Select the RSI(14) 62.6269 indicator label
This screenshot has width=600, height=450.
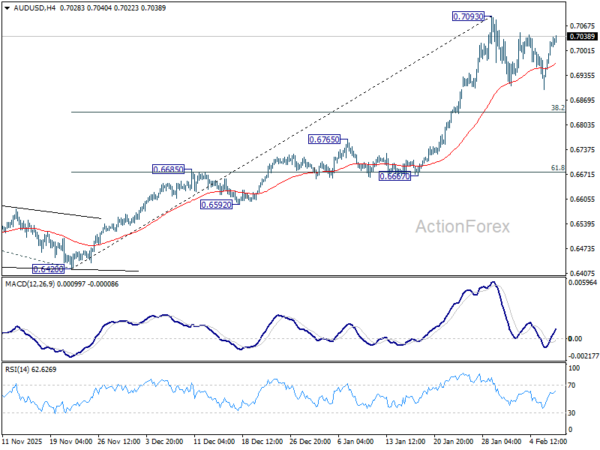point(31,370)
